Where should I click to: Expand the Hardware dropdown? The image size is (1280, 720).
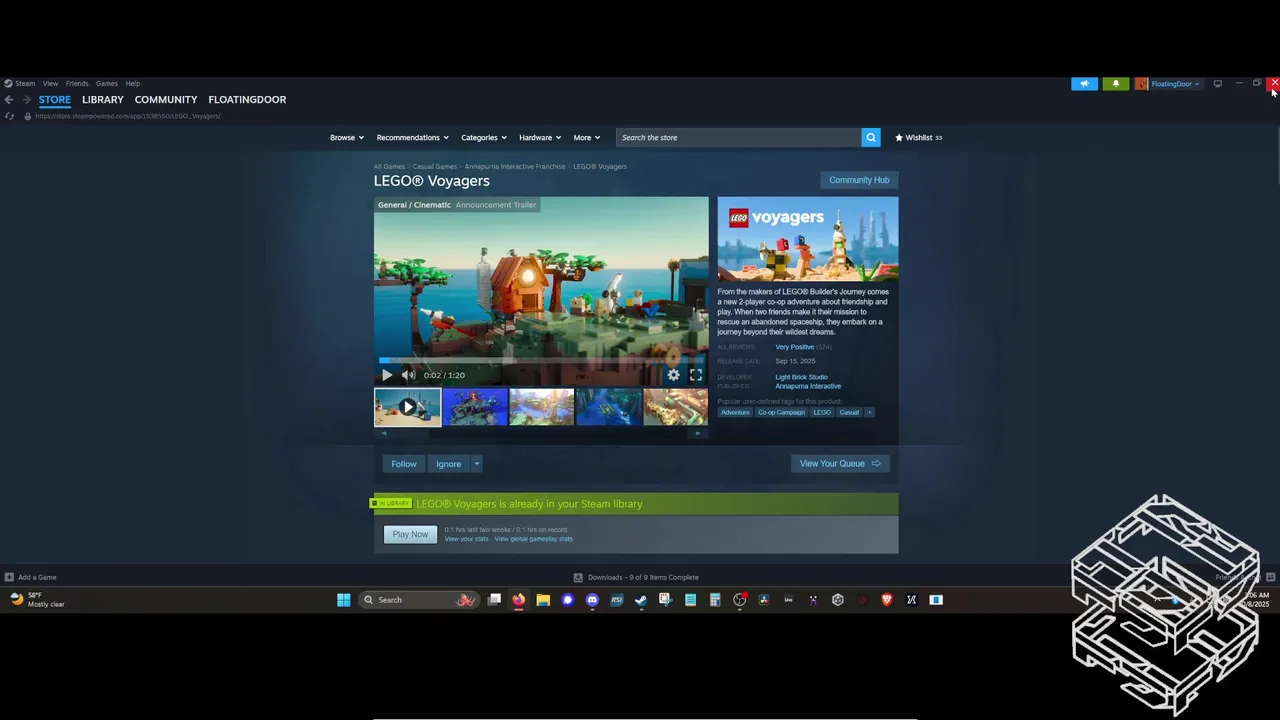540,137
